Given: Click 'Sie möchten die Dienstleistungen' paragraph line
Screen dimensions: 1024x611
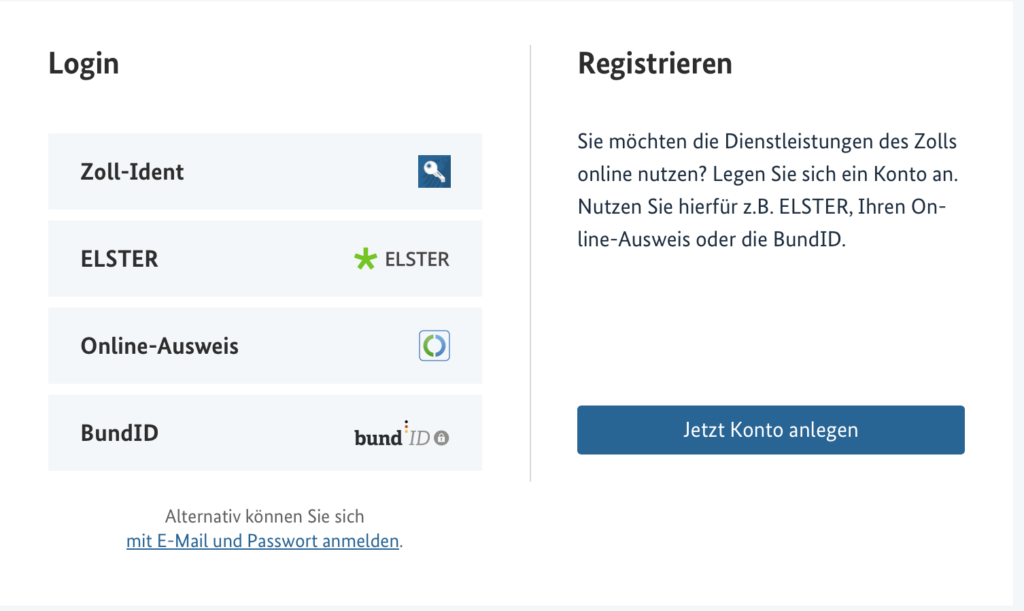Looking at the screenshot, I should (x=767, y=142).
